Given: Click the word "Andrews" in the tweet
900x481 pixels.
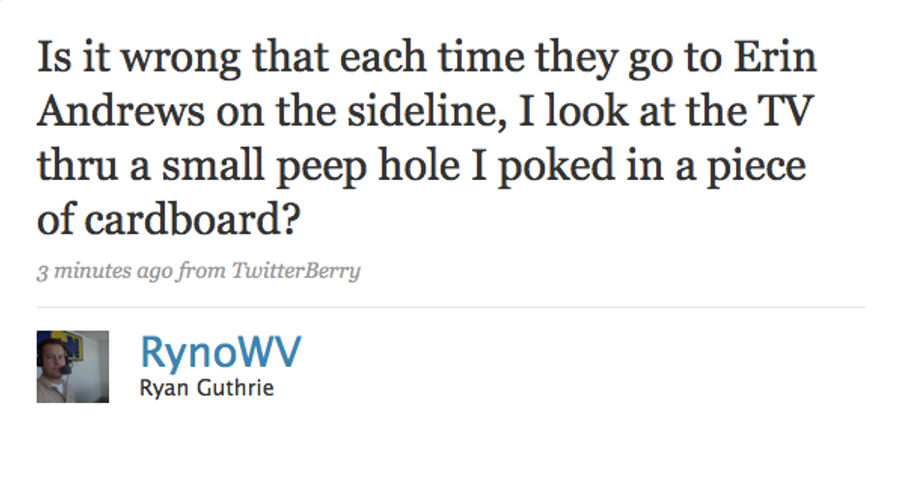Looking at the screenshot, I should click(x=121, y=110).
